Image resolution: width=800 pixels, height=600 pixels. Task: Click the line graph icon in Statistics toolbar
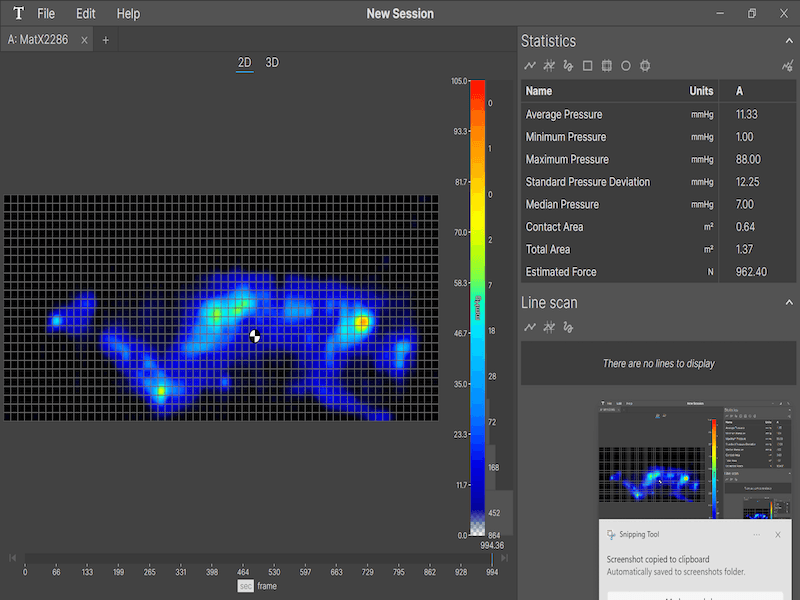pos(530,66)
